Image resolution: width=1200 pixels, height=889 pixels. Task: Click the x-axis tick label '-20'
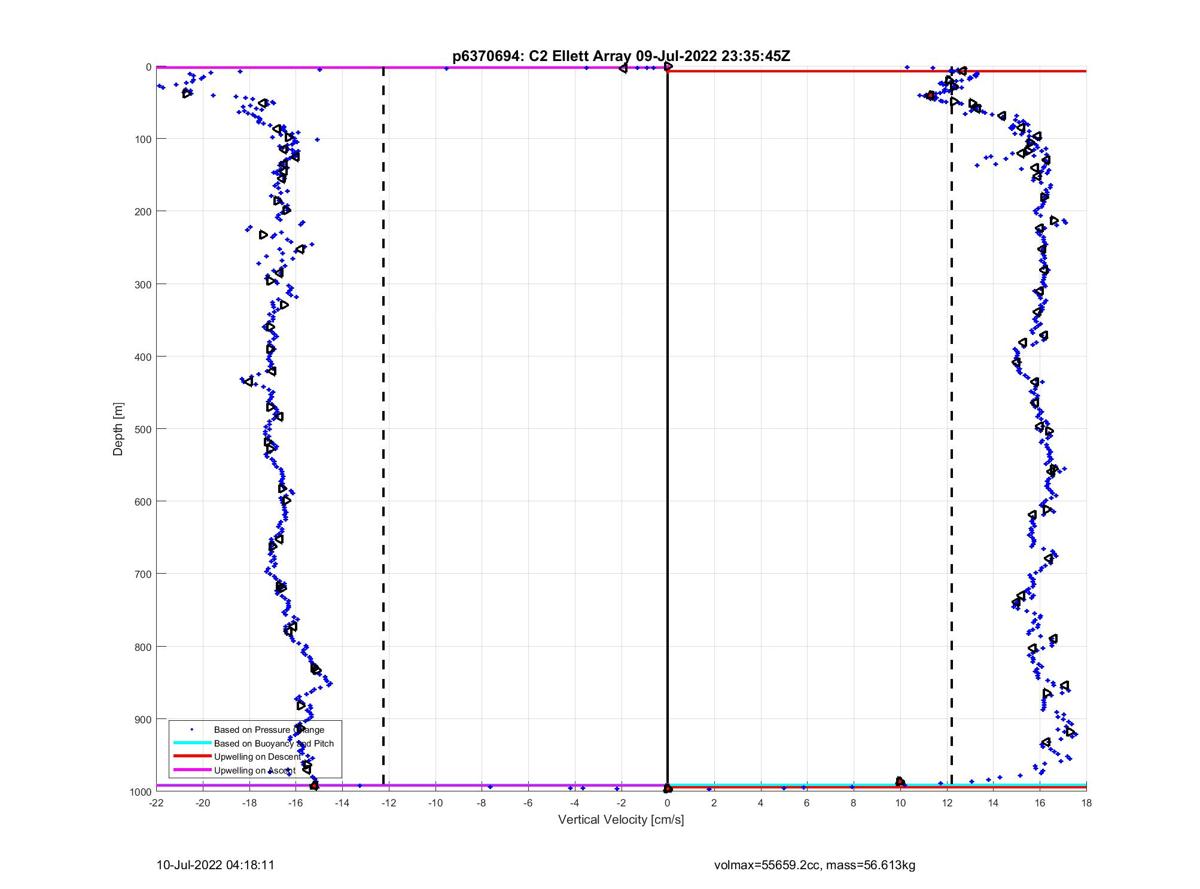pos(203,802)
